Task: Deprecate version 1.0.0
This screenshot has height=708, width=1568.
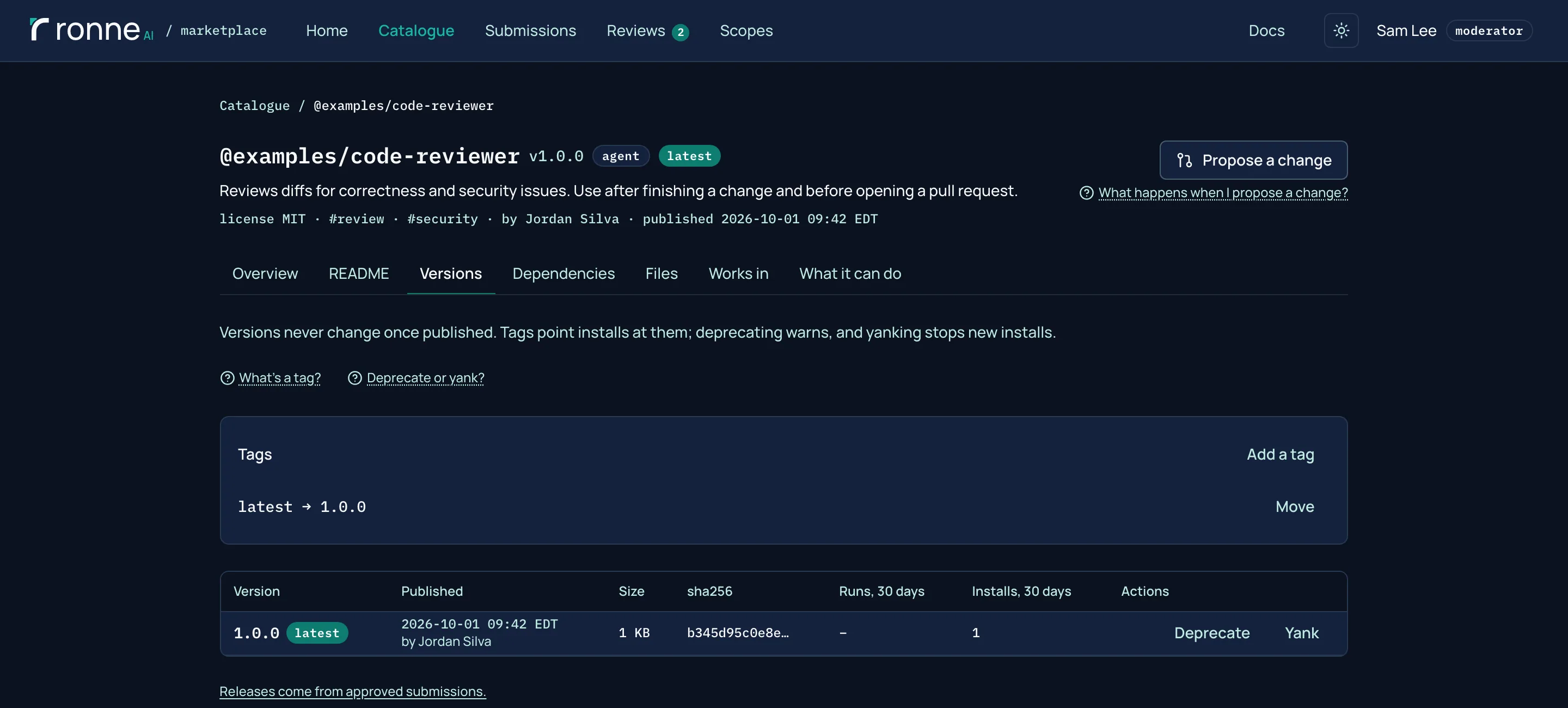Action: tap(1211, 633)
